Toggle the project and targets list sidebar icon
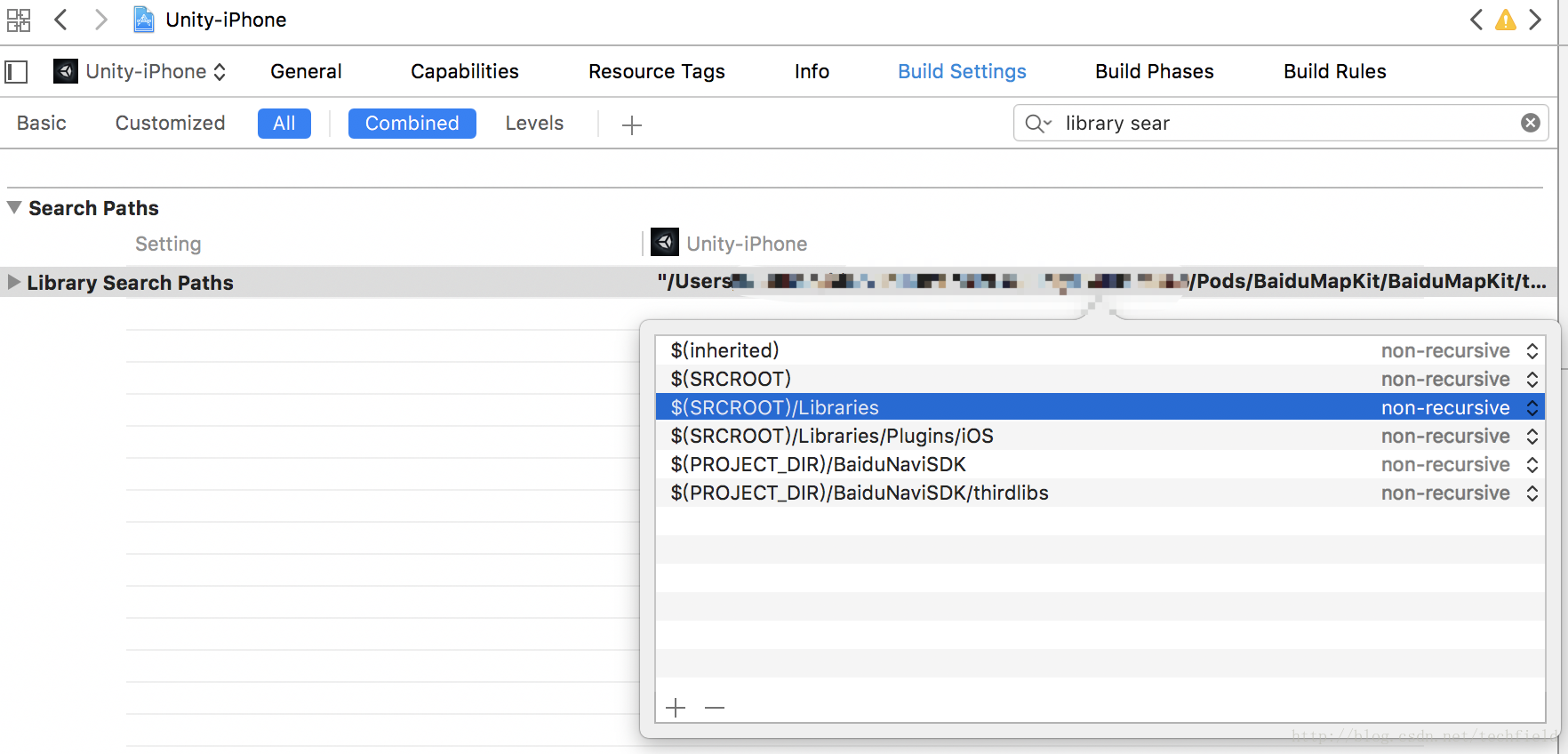This screenshot has height=754, width=1568. 16,72
